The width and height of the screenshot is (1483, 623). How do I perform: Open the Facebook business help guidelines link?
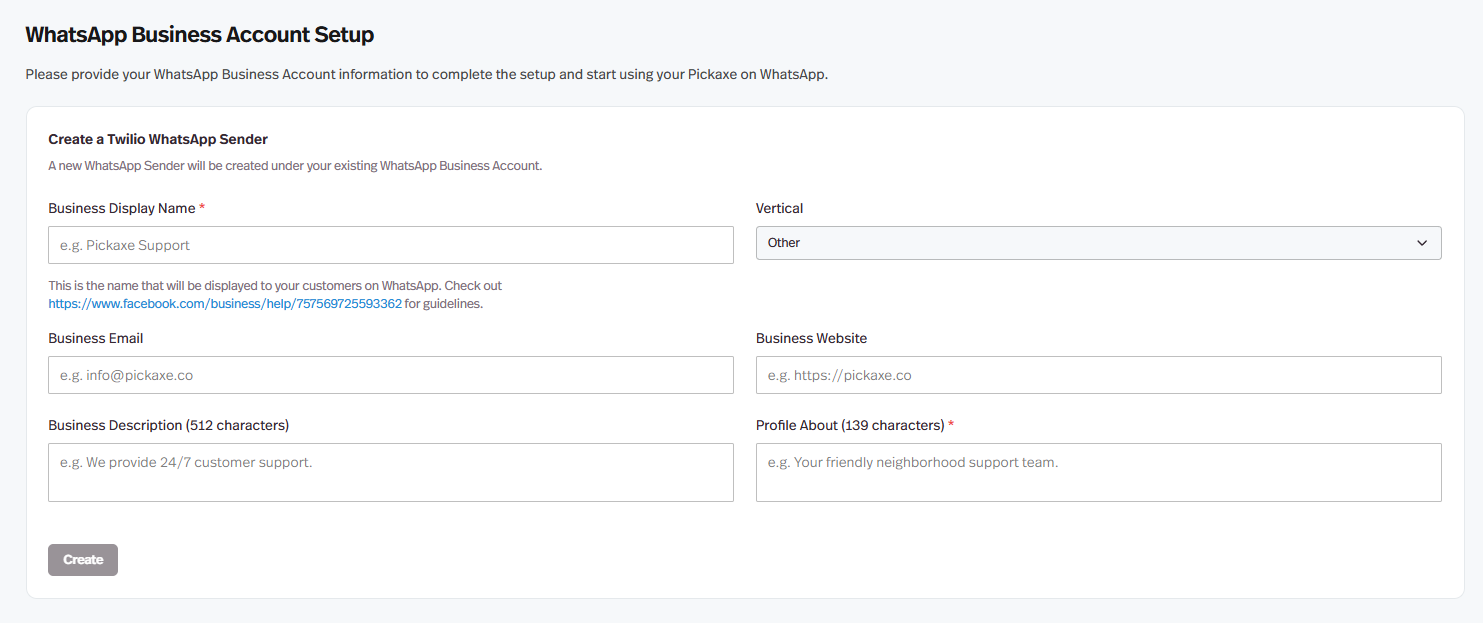(225, 304)
